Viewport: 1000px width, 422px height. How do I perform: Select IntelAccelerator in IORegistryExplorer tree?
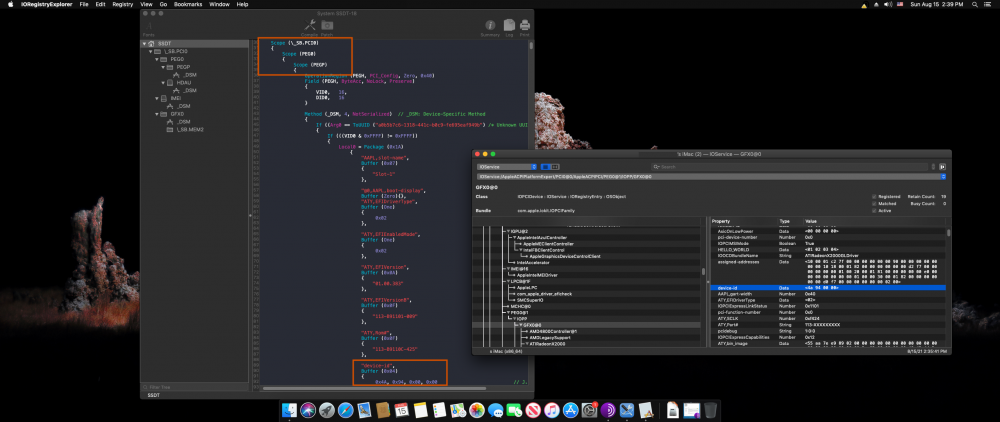531,263
